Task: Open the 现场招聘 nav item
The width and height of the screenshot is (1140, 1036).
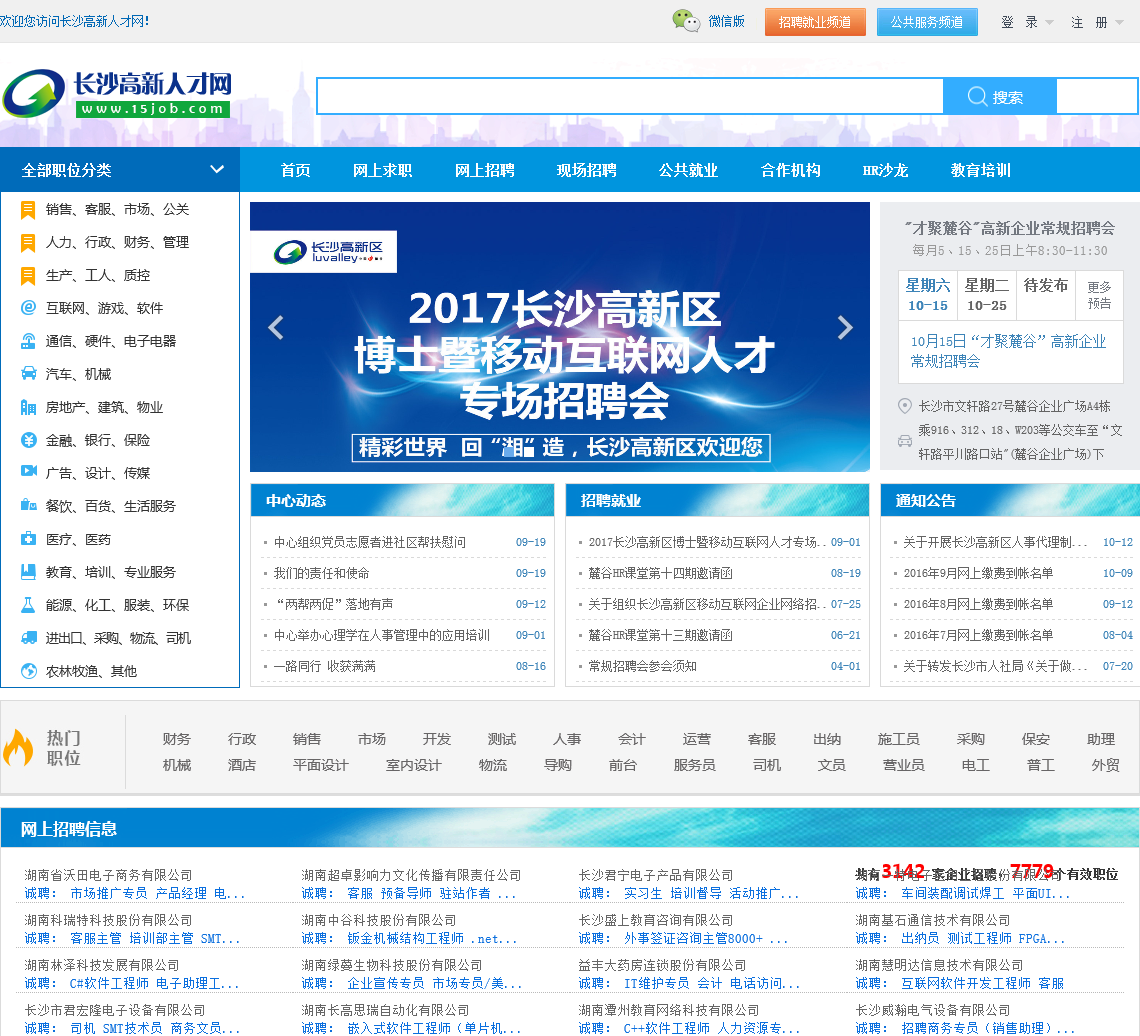Action: tap(586, 170)
